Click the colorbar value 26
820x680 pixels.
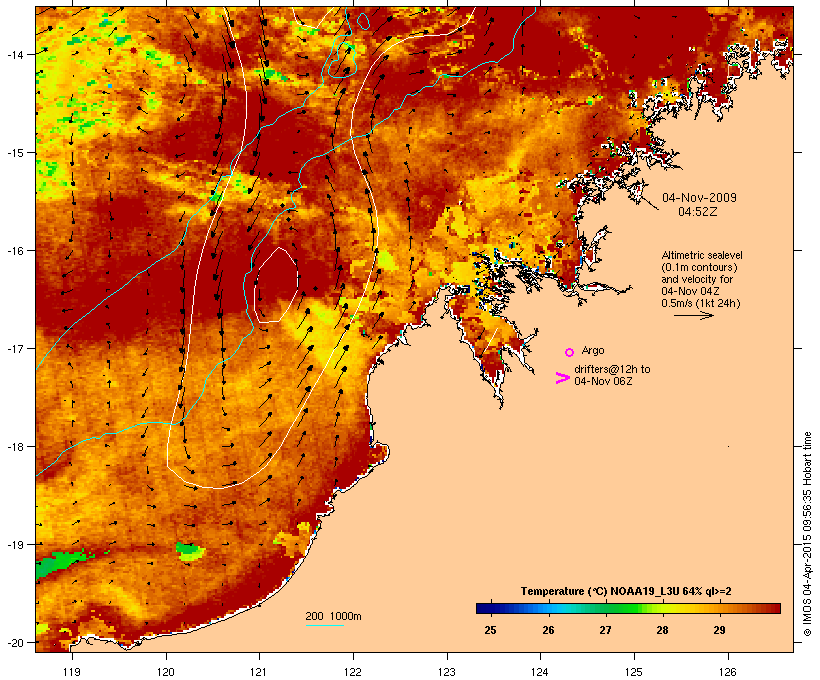548,630
